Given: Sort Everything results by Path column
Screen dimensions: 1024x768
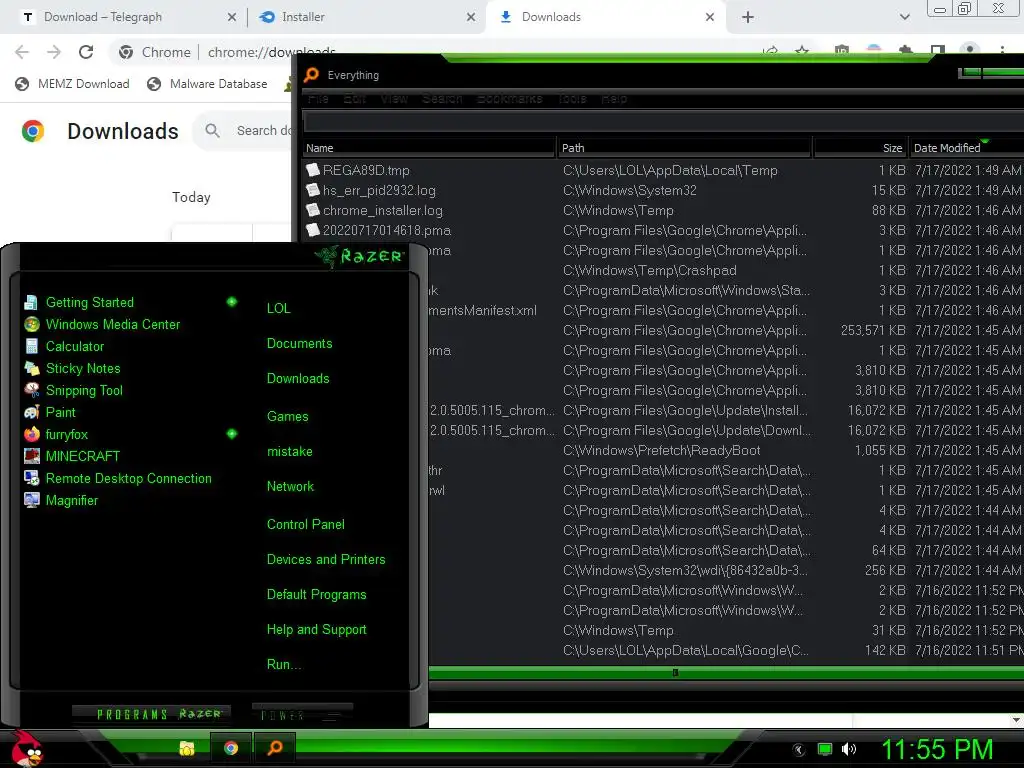Looking at the screenshot, I should point(685,148).
